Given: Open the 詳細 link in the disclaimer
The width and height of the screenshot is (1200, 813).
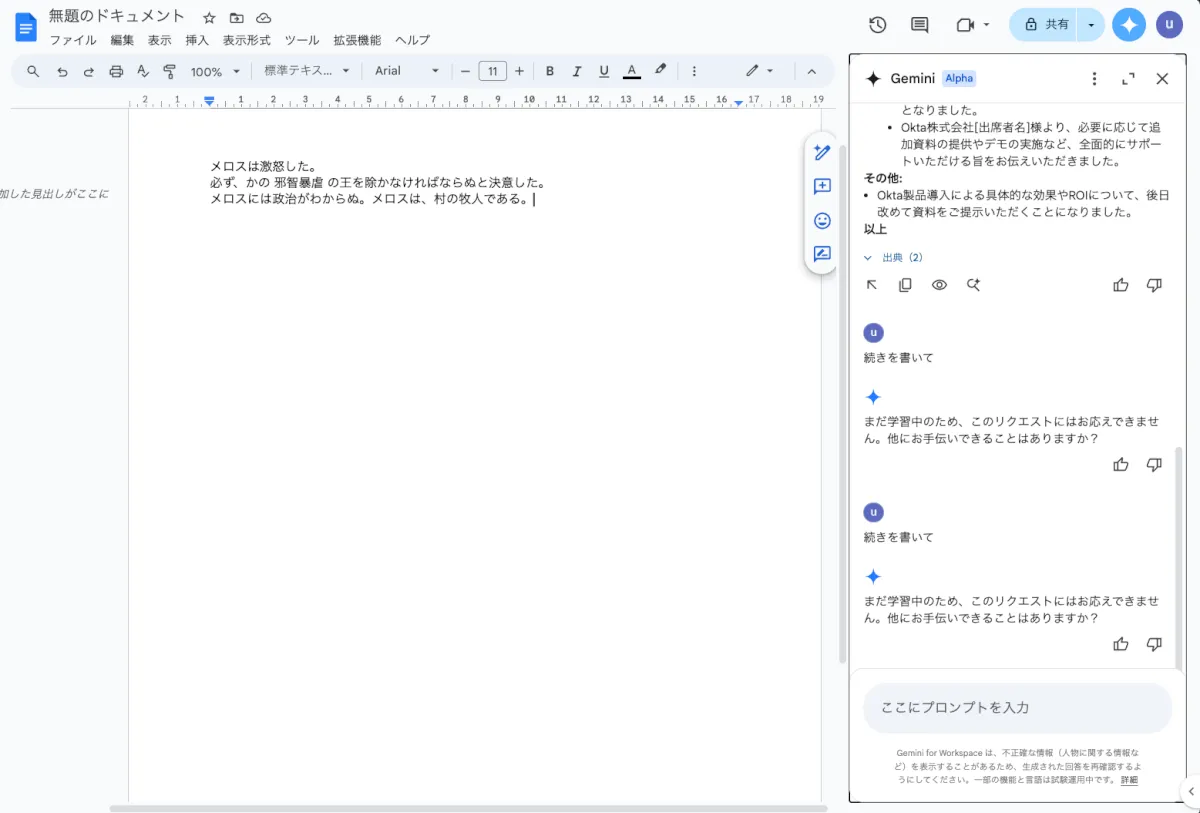Looking at the screenshot, I should coord(1129,780).
